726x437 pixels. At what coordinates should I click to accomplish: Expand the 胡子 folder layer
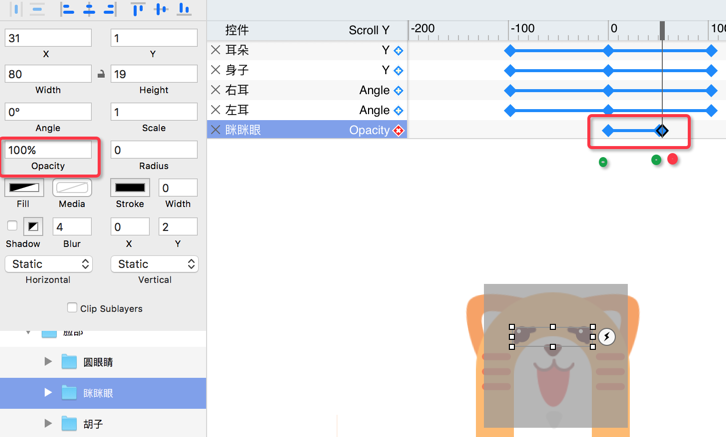coord(48,423)
